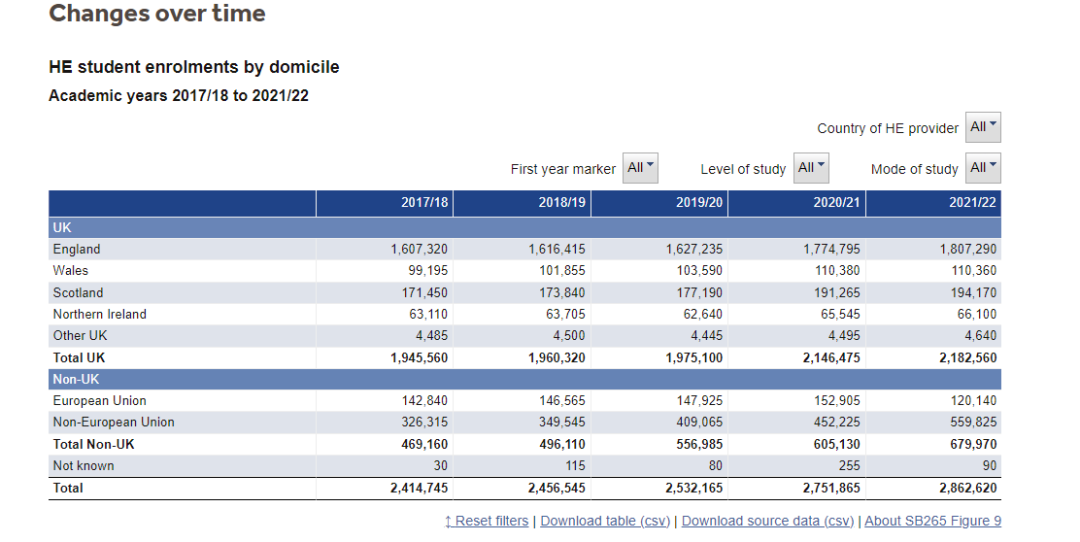Click the Non-European Union row label

(x=113, y=422)
